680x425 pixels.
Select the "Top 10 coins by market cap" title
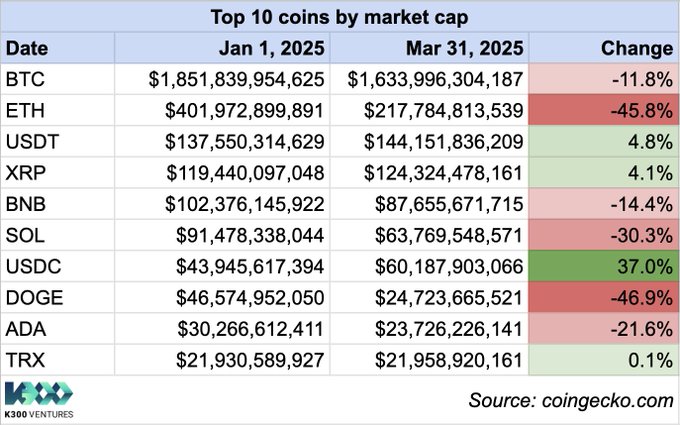click(x=339, y=16)
